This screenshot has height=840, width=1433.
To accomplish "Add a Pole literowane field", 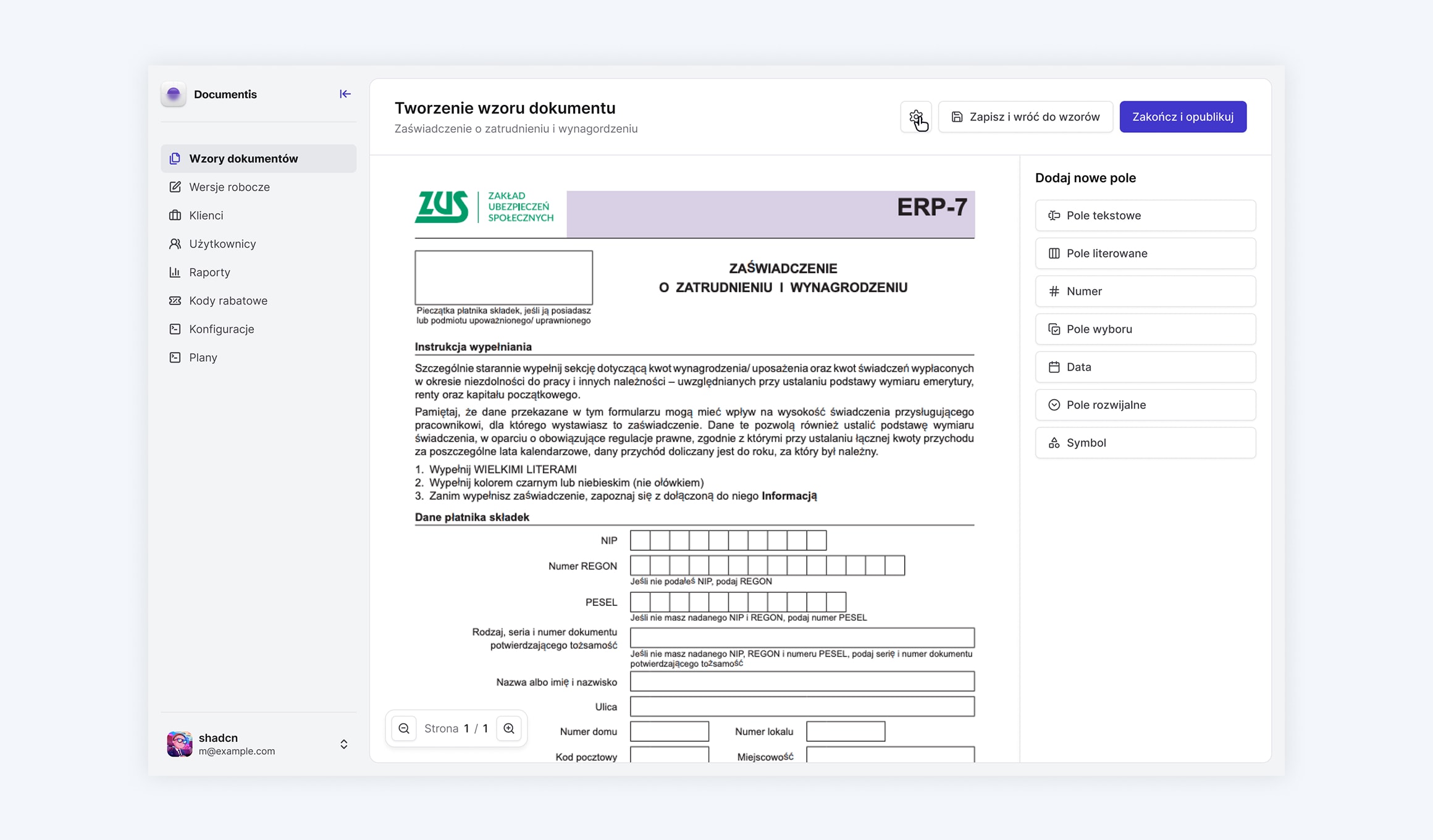I will coord(1145,253).
